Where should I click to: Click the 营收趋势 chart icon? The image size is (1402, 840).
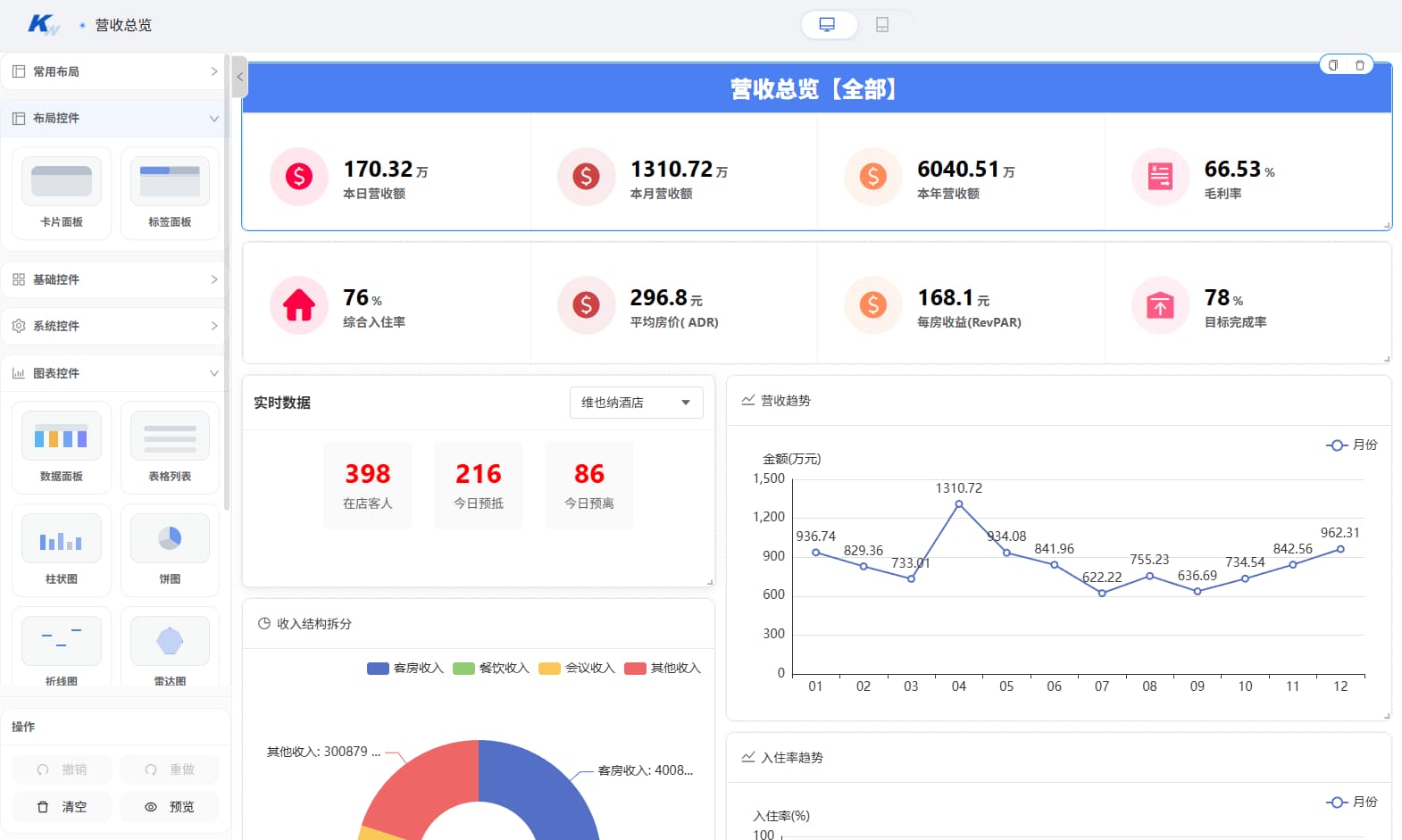tap(748, 400)
